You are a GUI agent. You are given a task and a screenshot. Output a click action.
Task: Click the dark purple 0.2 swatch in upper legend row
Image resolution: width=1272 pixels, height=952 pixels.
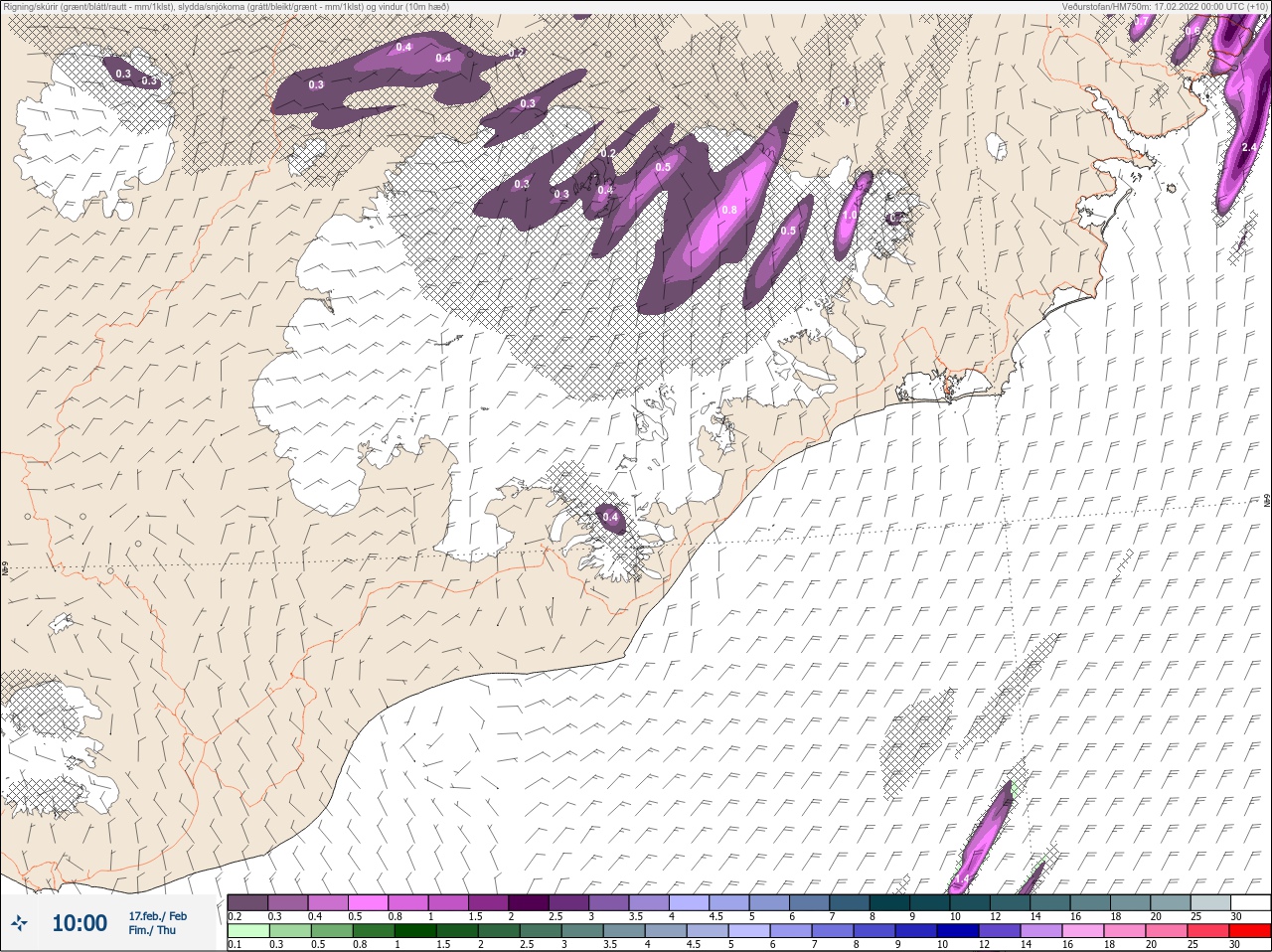[247, 902]
